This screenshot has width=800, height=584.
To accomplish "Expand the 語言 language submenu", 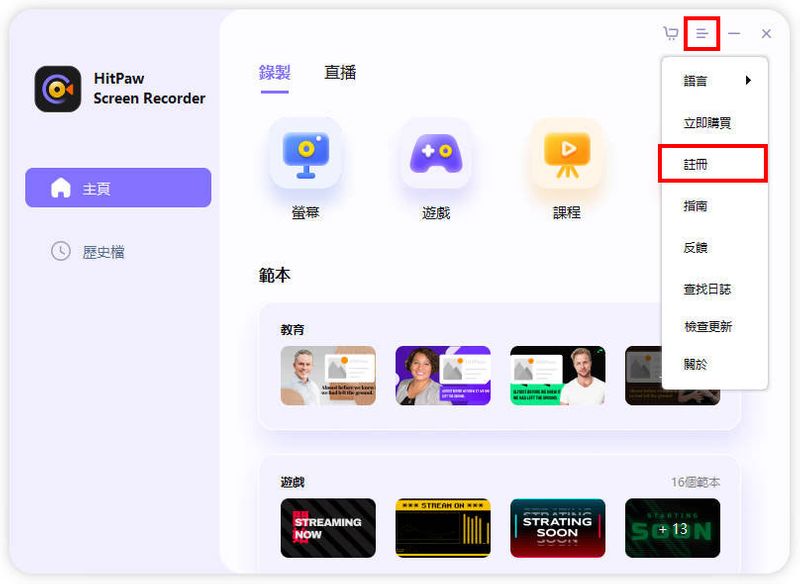I will (715, 81).
